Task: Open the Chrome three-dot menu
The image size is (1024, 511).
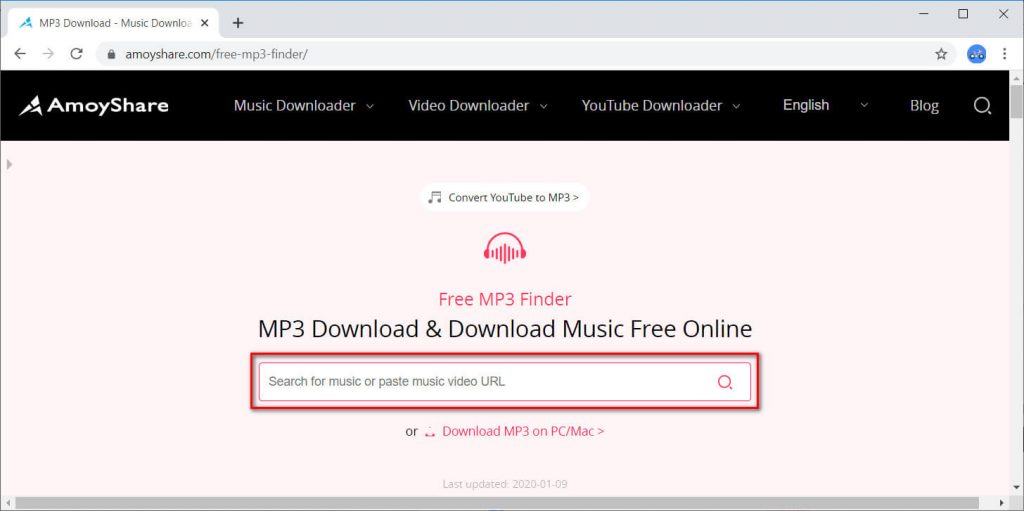Action: (1004, 54)
